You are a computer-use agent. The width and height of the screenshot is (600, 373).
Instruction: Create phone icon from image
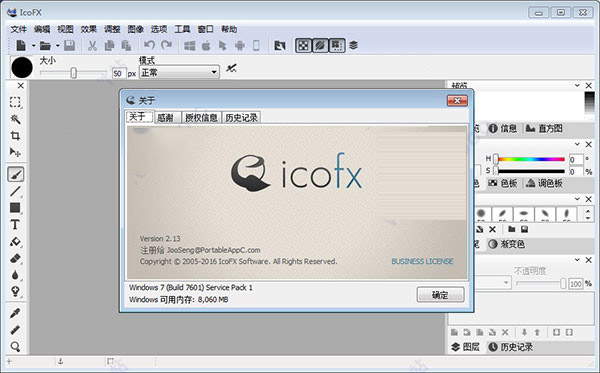tap(256, 46)
